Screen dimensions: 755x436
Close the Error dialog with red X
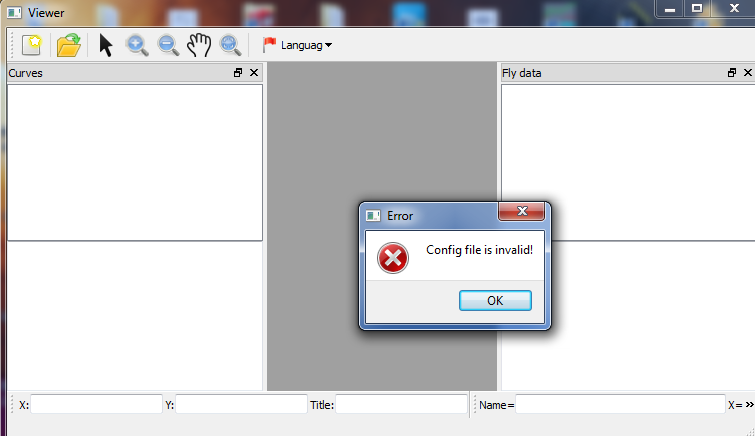[x=522, y=211]
